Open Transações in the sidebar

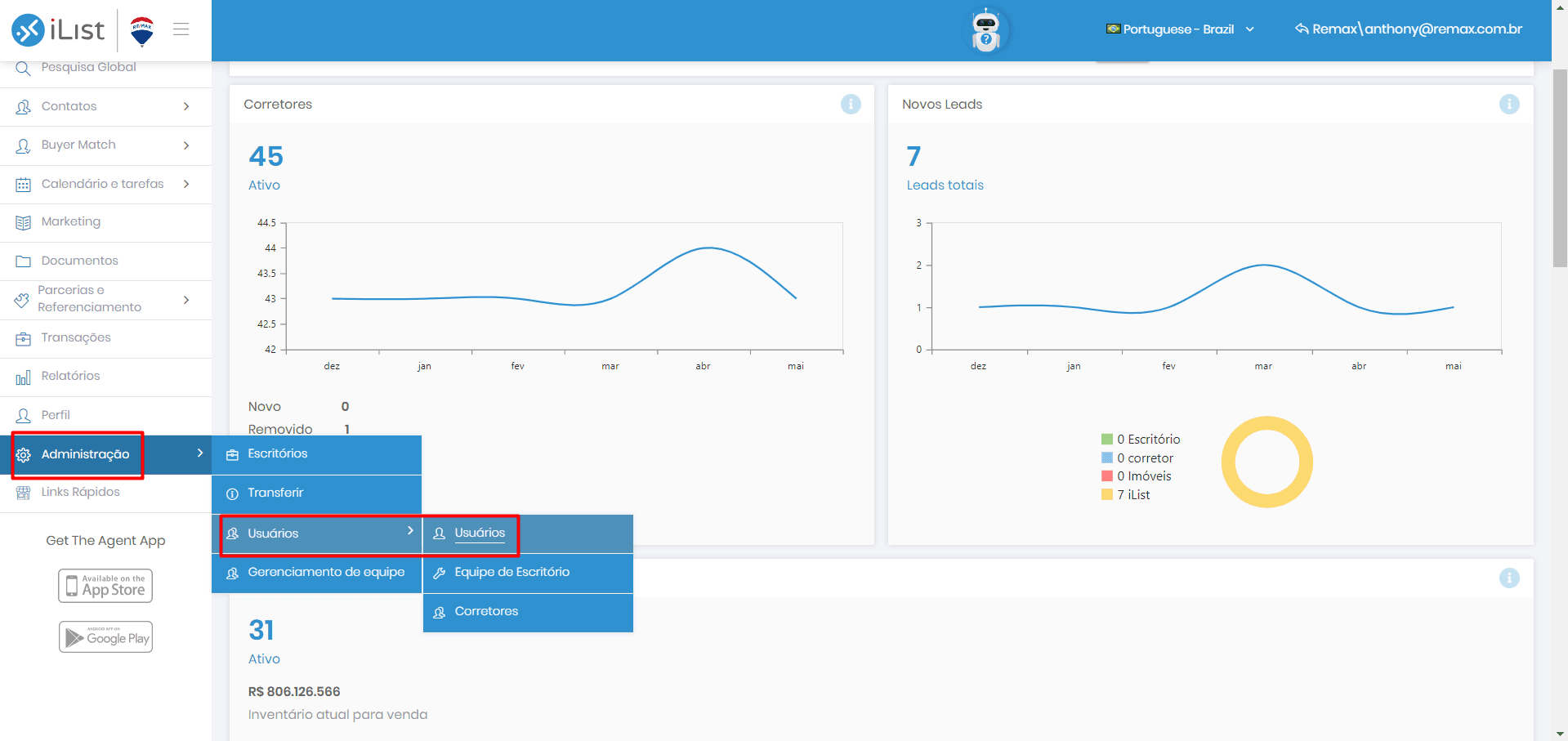click(105, 338)
